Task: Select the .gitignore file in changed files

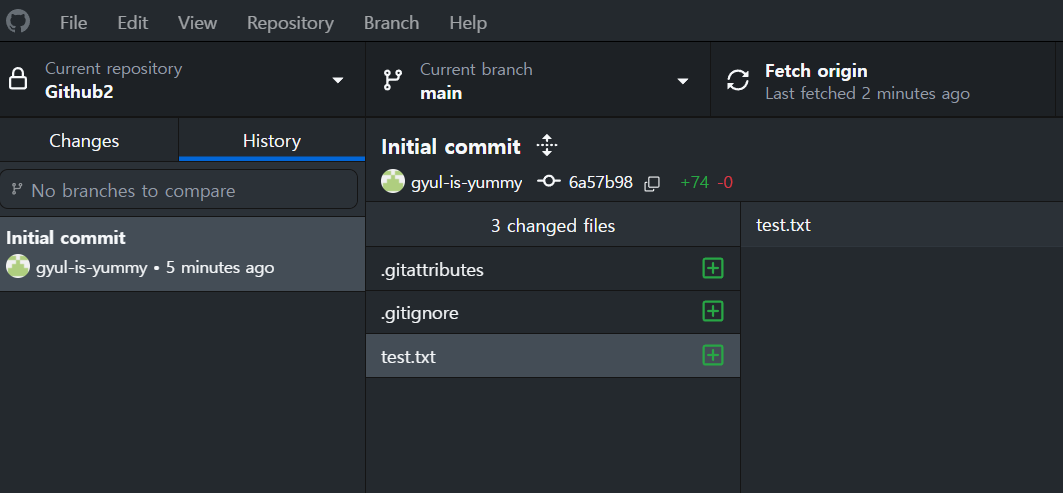Action: (x=420, y=313)
